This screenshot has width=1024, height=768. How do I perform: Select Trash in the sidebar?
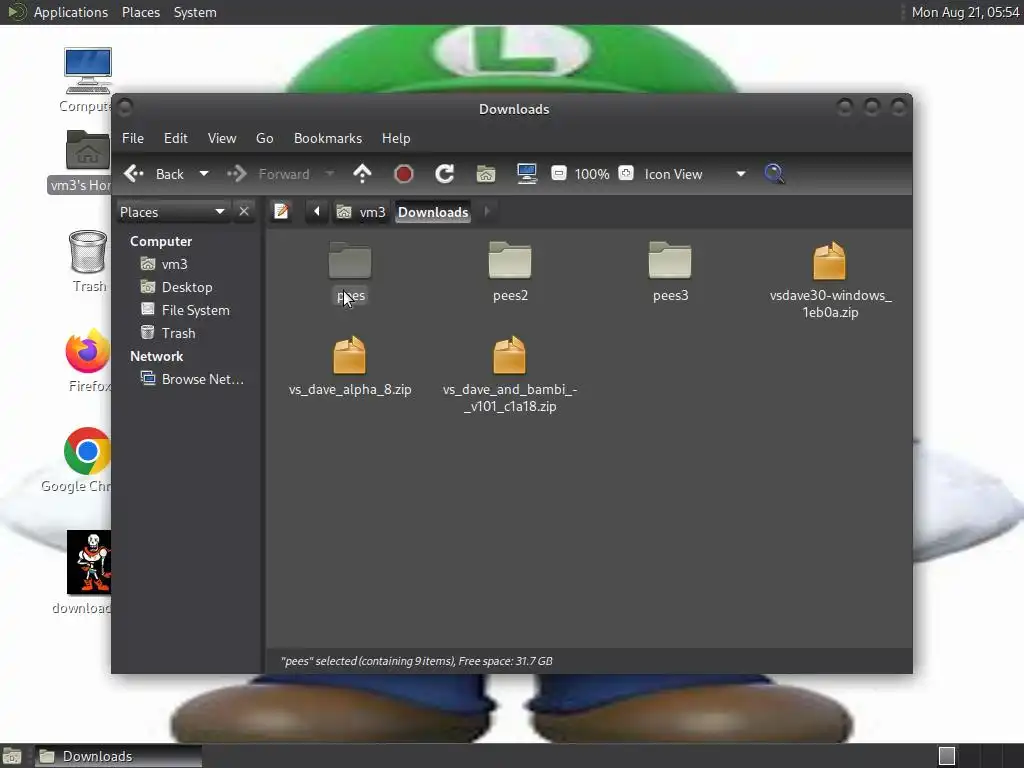click(168, 333)
